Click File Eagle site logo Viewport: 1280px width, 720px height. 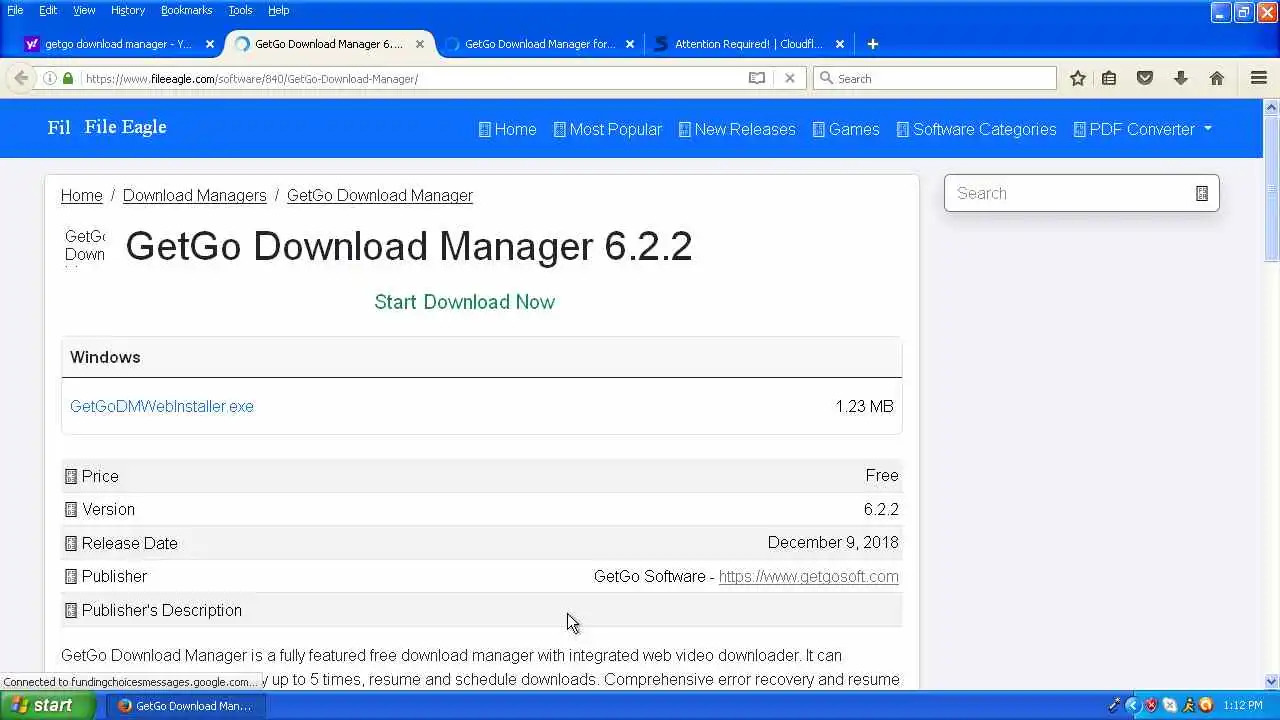point(107,127)
